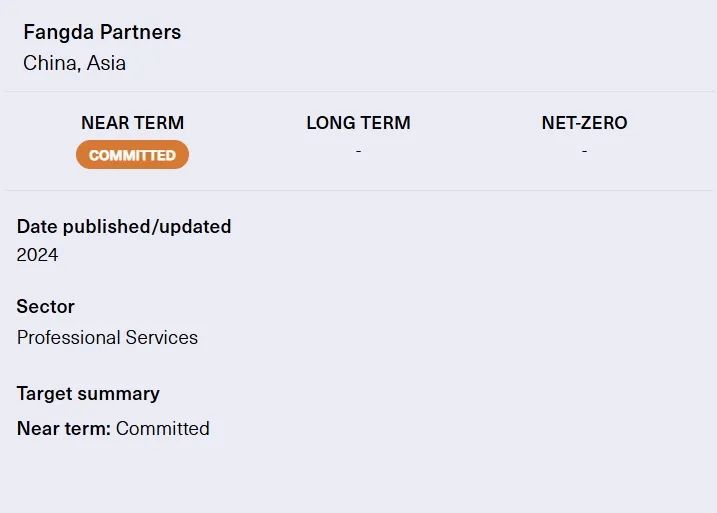717x513 pixels.
Task: Select the China country text
Action: coord(51,63)
